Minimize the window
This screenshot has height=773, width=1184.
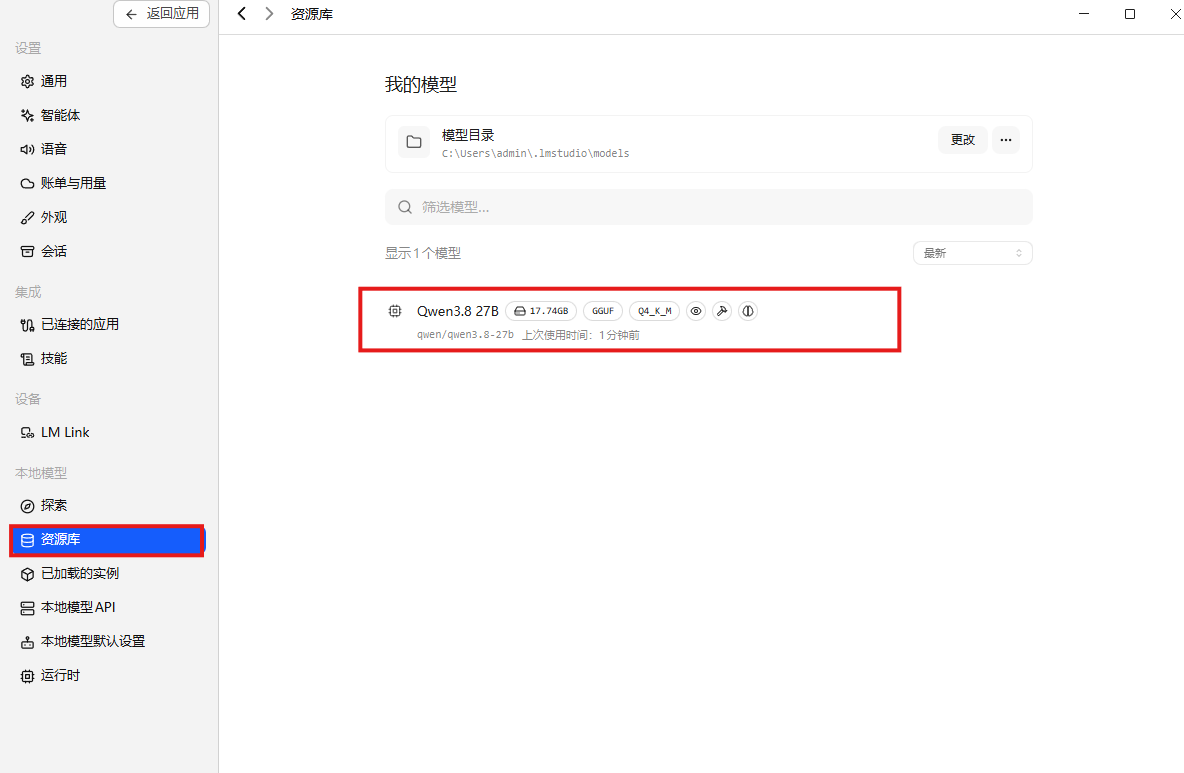tap(1084, 14)
